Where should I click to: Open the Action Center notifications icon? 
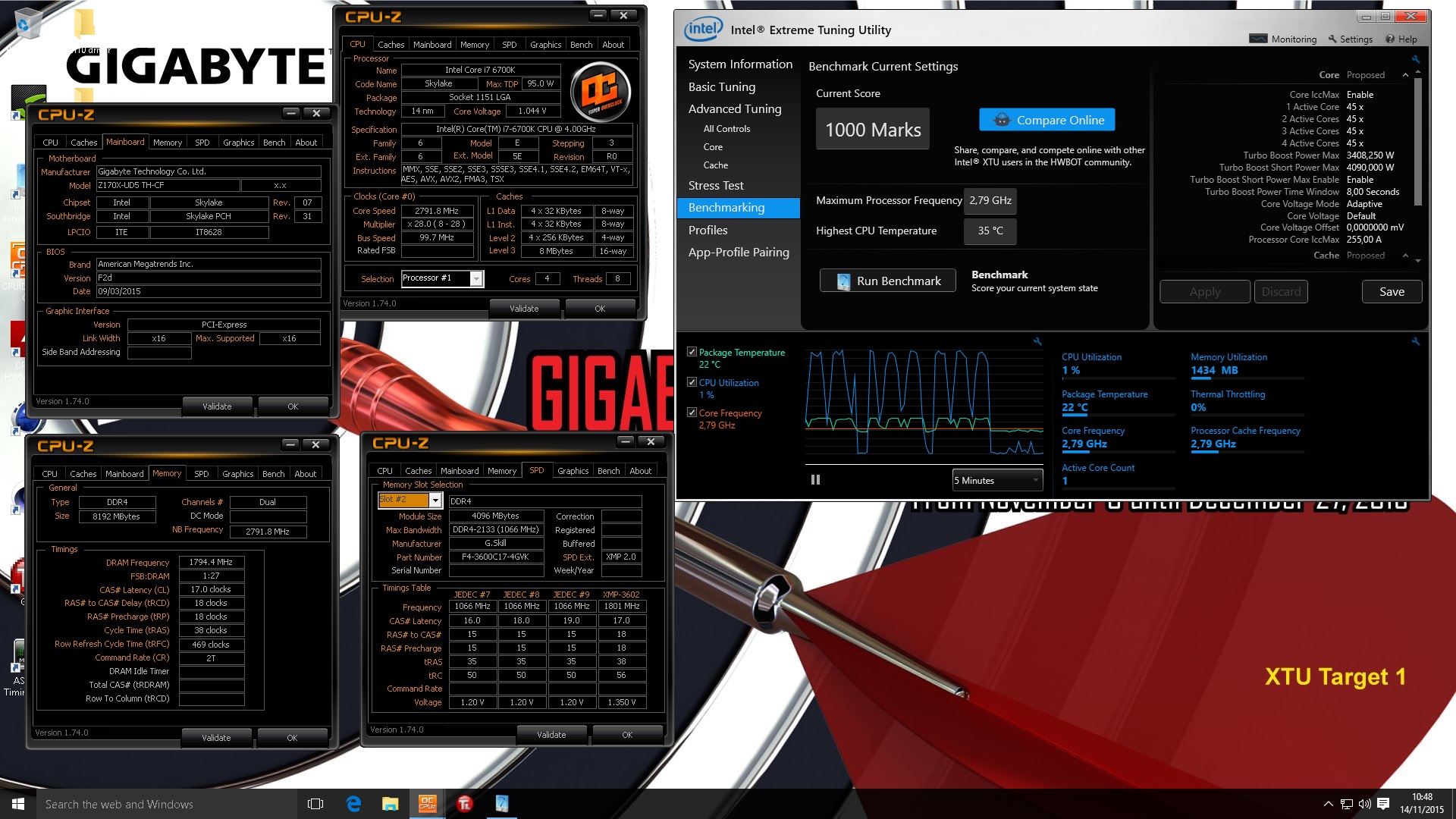(1383, 804)
